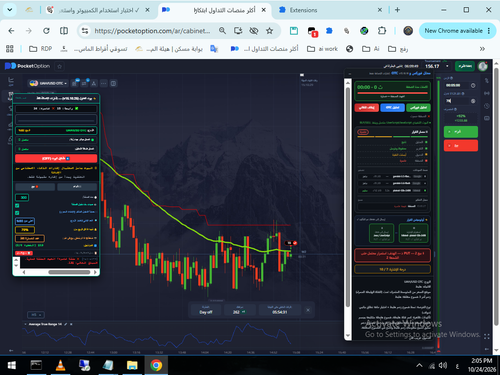Open the currency pair OTC asset selector
This screenshot has width=500, height=375.
48,83
